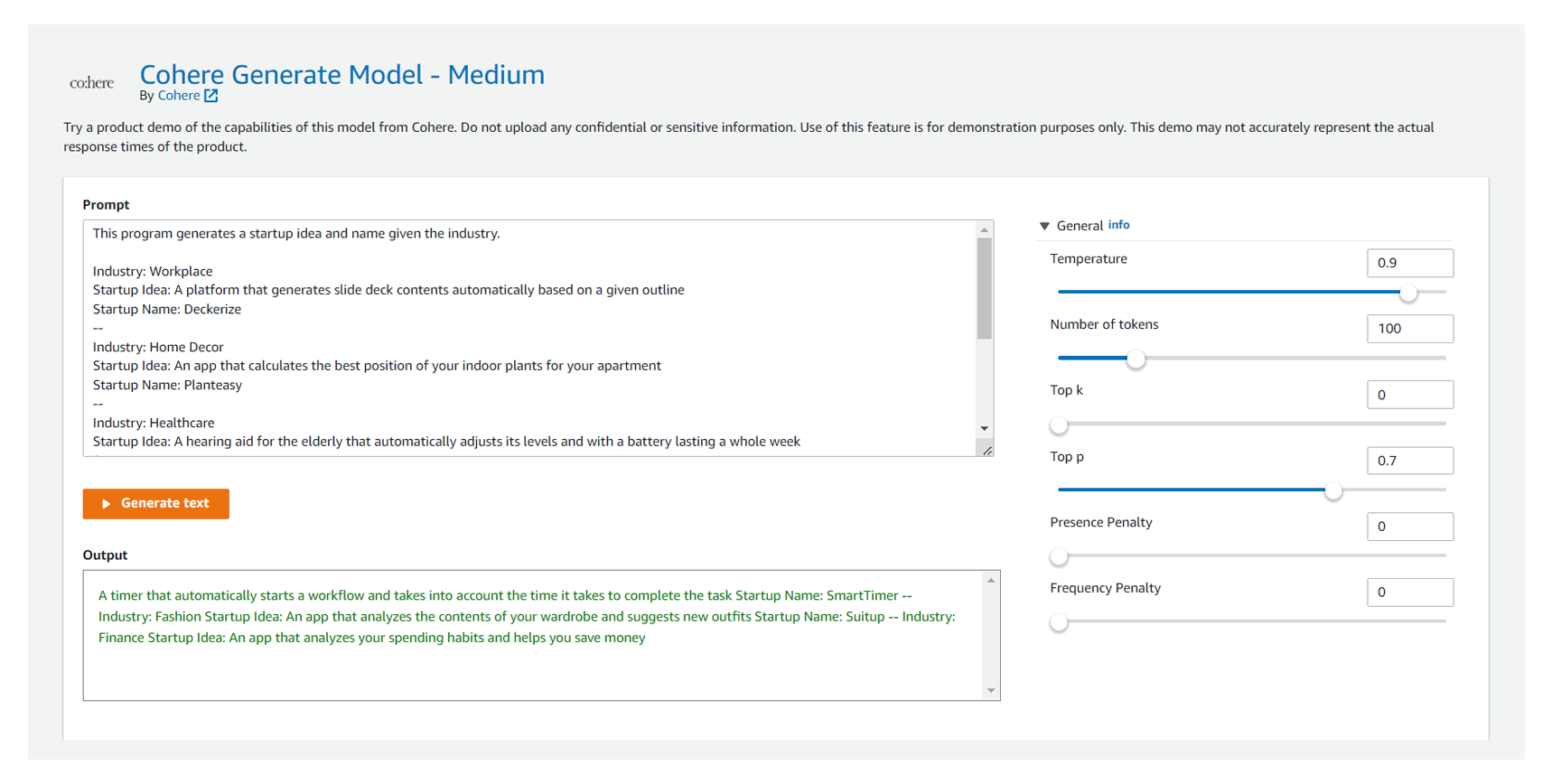1552x784 pixels.
Task: Click the Top k slider handle
Action: pyautogui.click(x=1059, y=425)
